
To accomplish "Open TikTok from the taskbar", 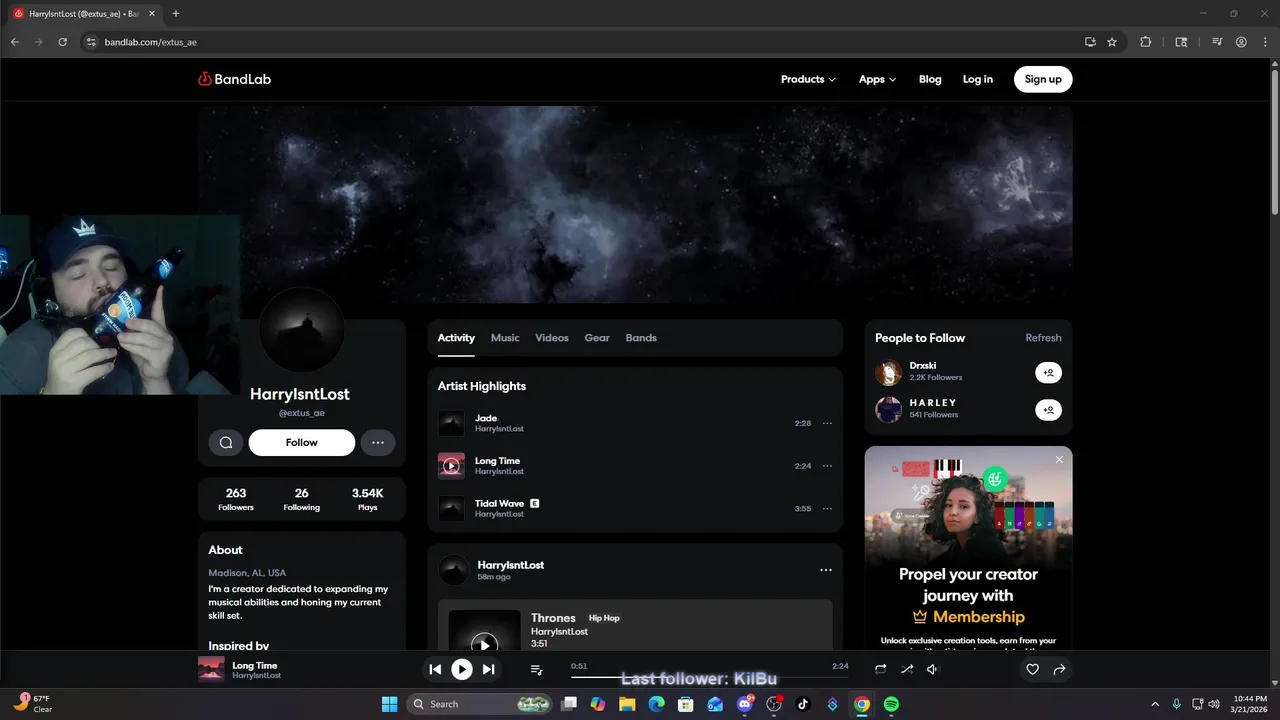I will (803, 704).
